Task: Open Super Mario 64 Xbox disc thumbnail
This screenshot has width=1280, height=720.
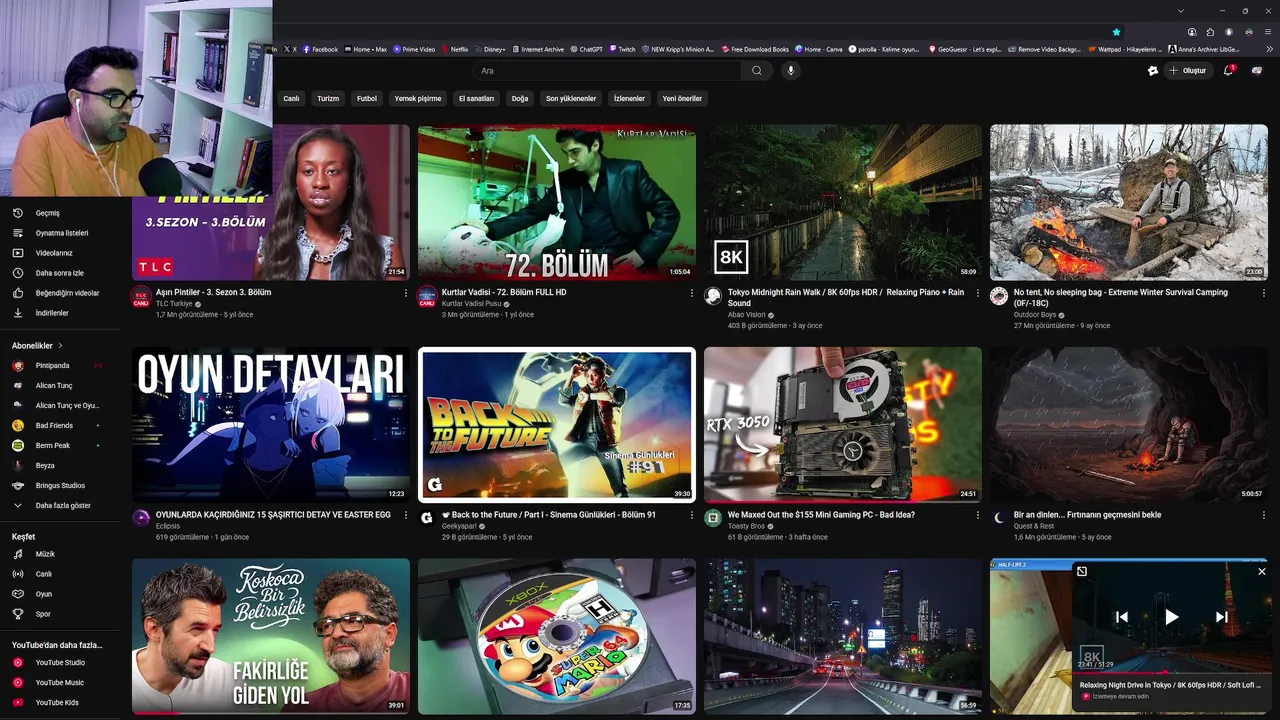Action: coord(557,636)
